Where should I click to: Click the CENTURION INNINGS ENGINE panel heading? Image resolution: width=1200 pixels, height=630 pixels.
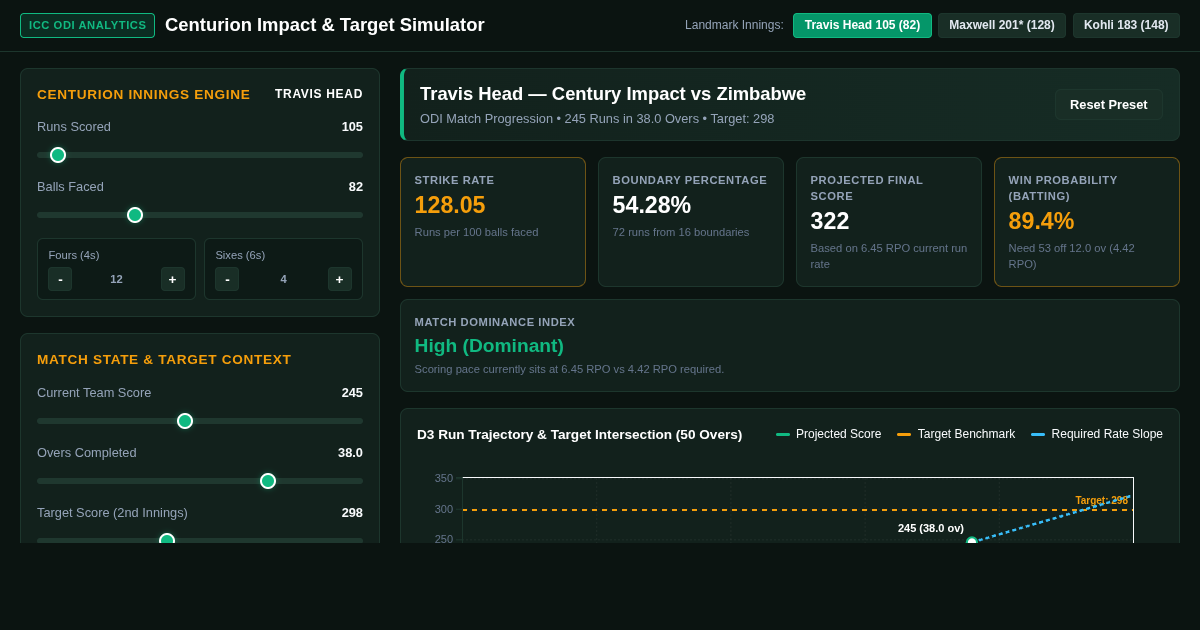point(144,94)
